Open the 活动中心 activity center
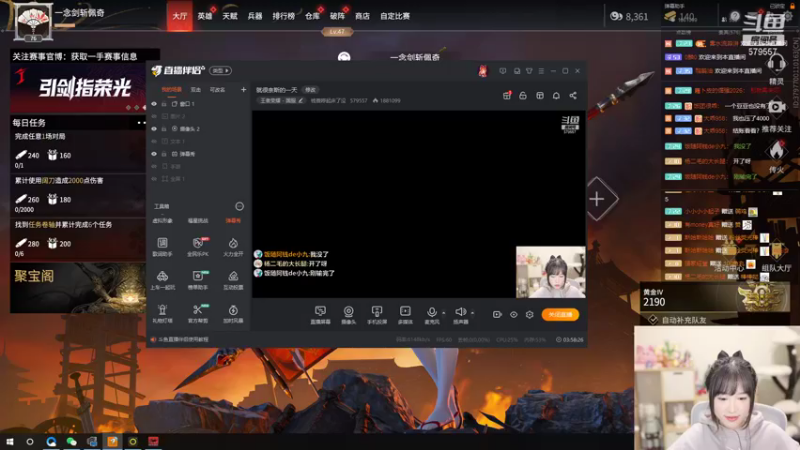The image size is (800, 450). point(729,268)
